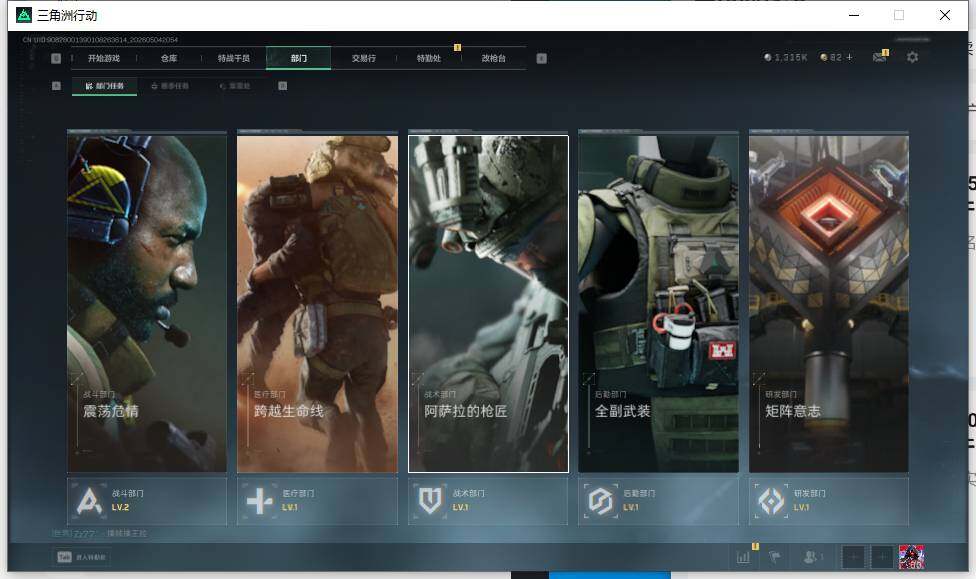Viewport: 976px width, 579px height.
Task: Click the previous sub-tab key icon left of 部门任务
Action: tap(56, 86)
